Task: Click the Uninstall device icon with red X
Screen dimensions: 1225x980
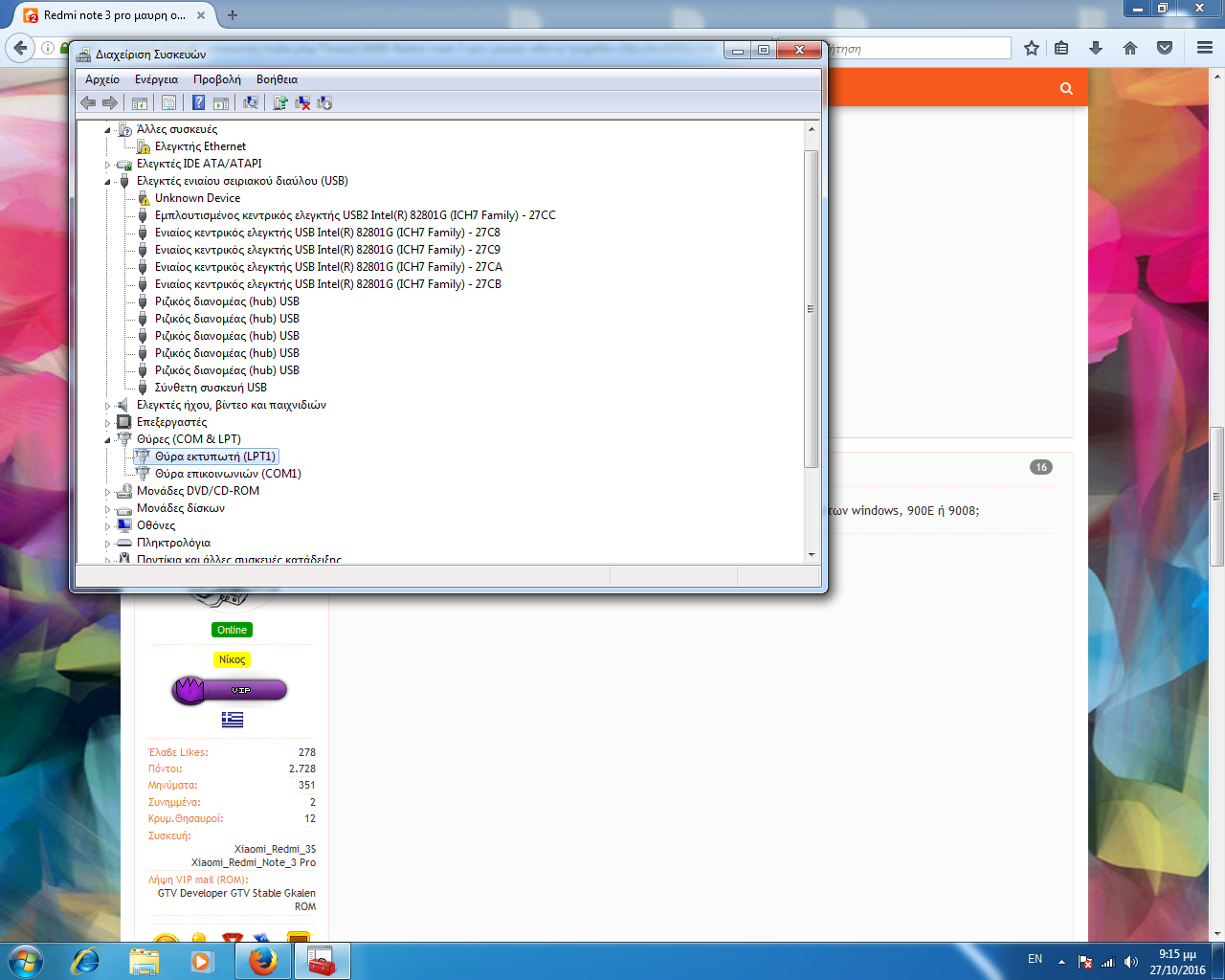Action: point(302,102)
